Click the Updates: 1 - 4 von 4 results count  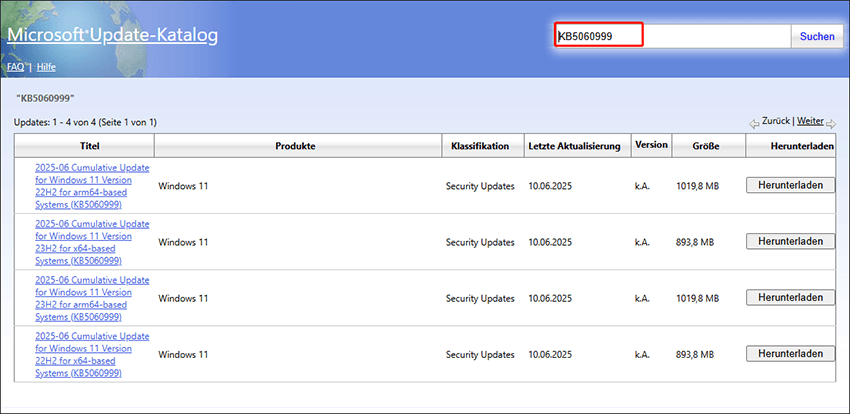85,122
